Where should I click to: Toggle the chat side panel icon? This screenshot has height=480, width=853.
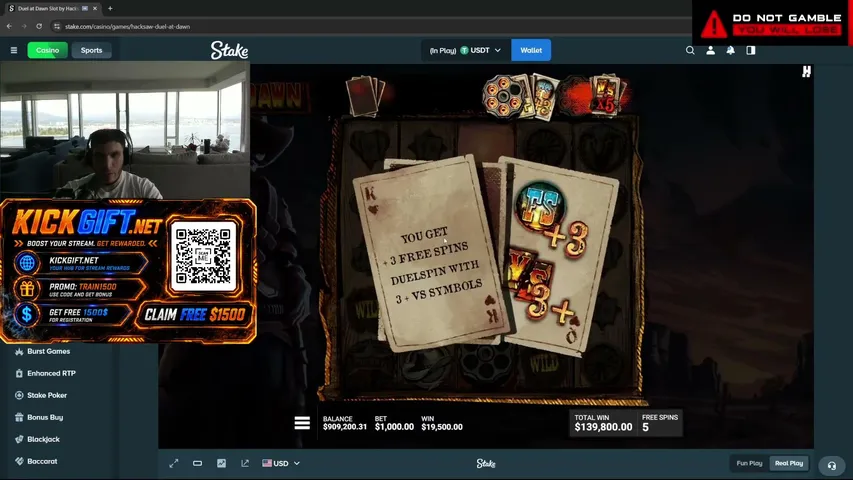pyautogui.click(x=751, y=50)
